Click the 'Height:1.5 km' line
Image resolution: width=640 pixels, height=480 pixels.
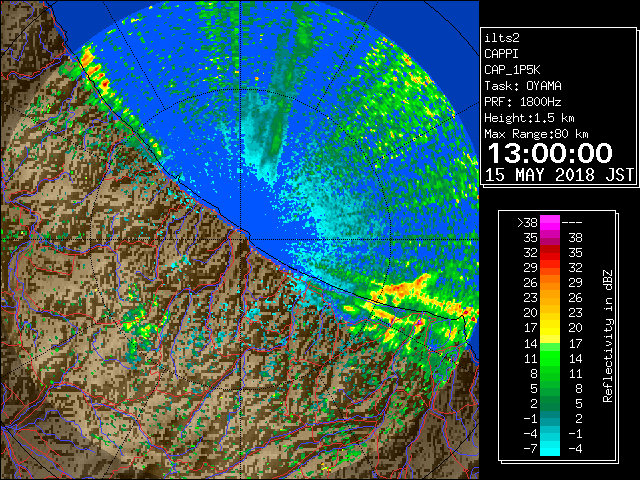coord(529,118)
